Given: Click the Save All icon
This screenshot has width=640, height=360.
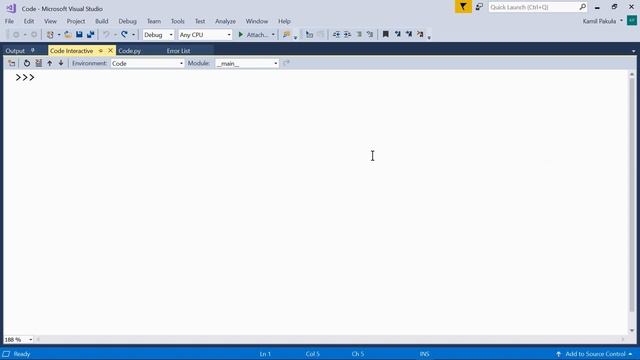Looking at the screenshot, I should [x=91, y=35].
